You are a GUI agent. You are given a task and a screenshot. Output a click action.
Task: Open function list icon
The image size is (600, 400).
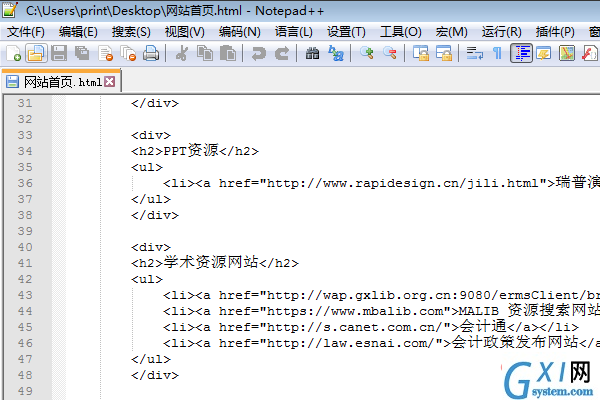click(x=589, y=53)
